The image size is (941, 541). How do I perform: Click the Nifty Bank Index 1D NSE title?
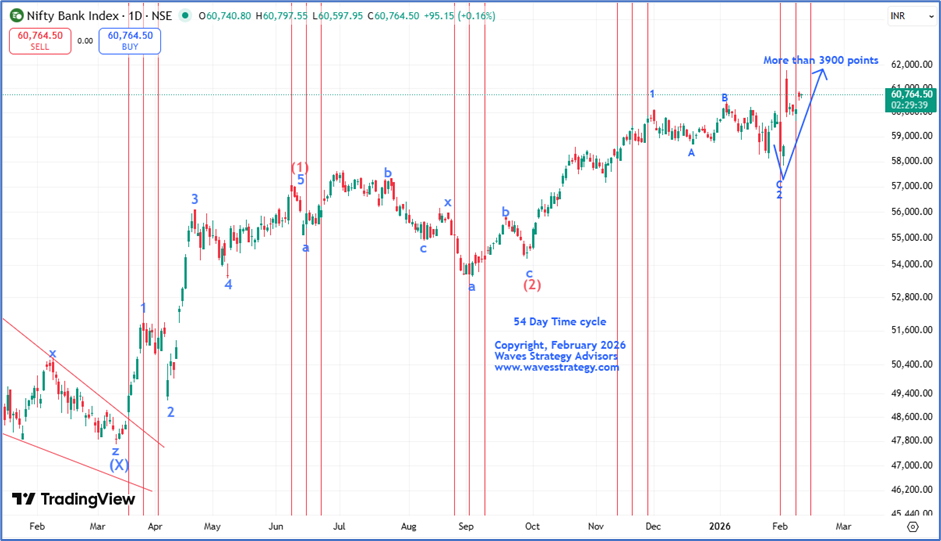coord(99,16)
